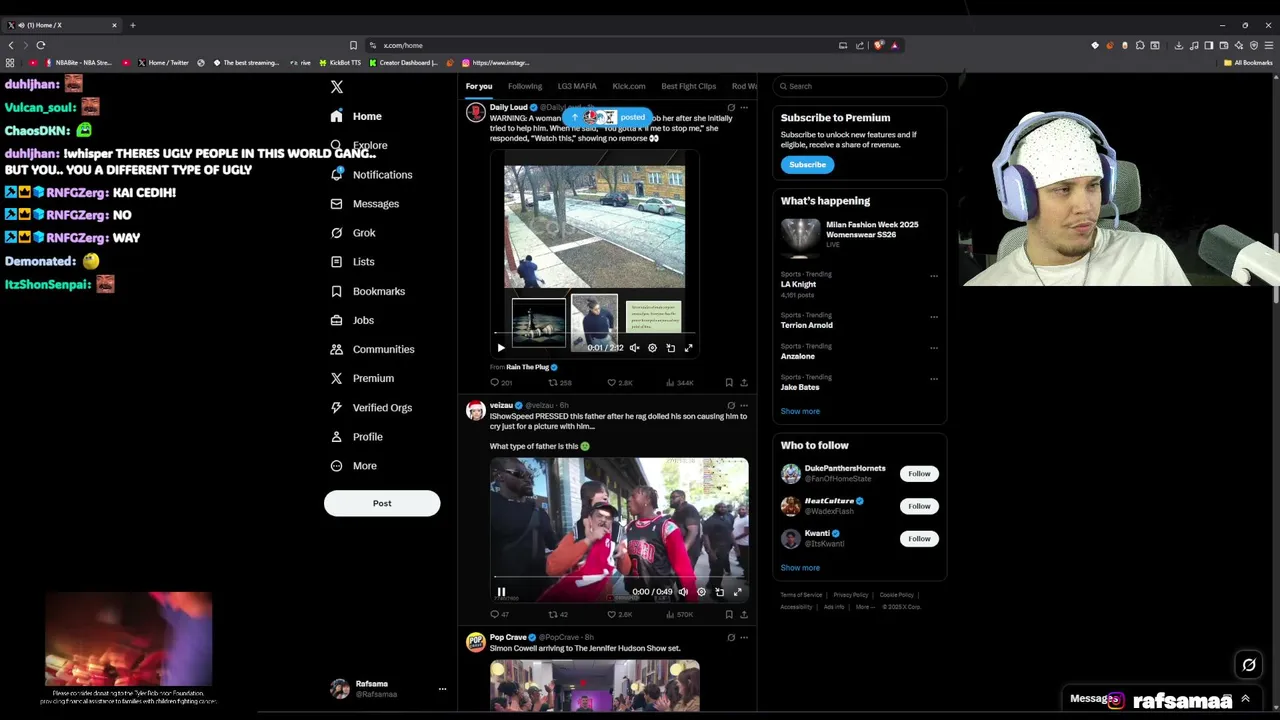Viewport: 1280px width, 720px height.
Task: Open Verified Orgs in the sidebar
Action: [x=371, y=407]
